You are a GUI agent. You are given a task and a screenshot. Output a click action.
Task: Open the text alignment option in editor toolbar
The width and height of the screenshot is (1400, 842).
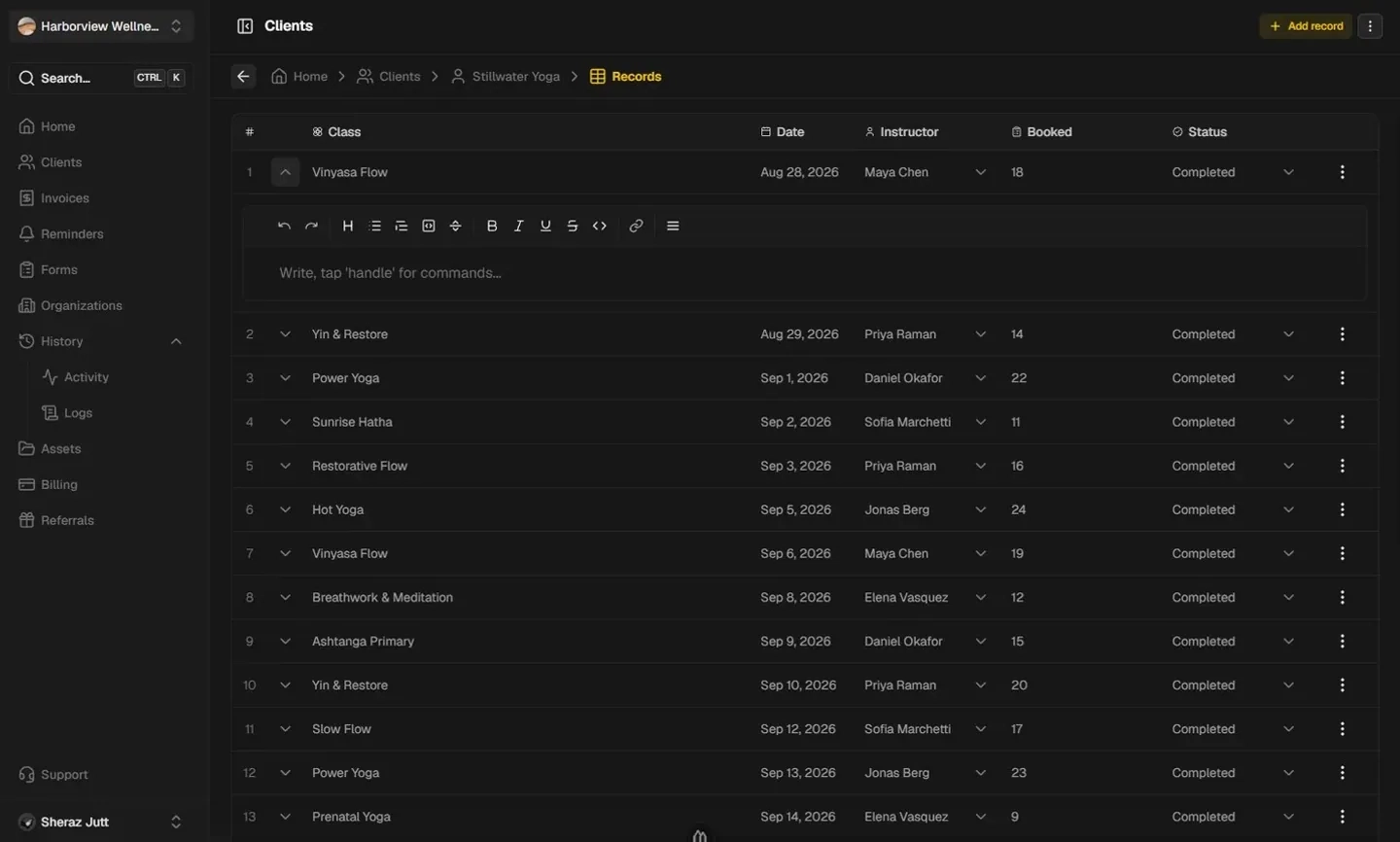(673, 226)
